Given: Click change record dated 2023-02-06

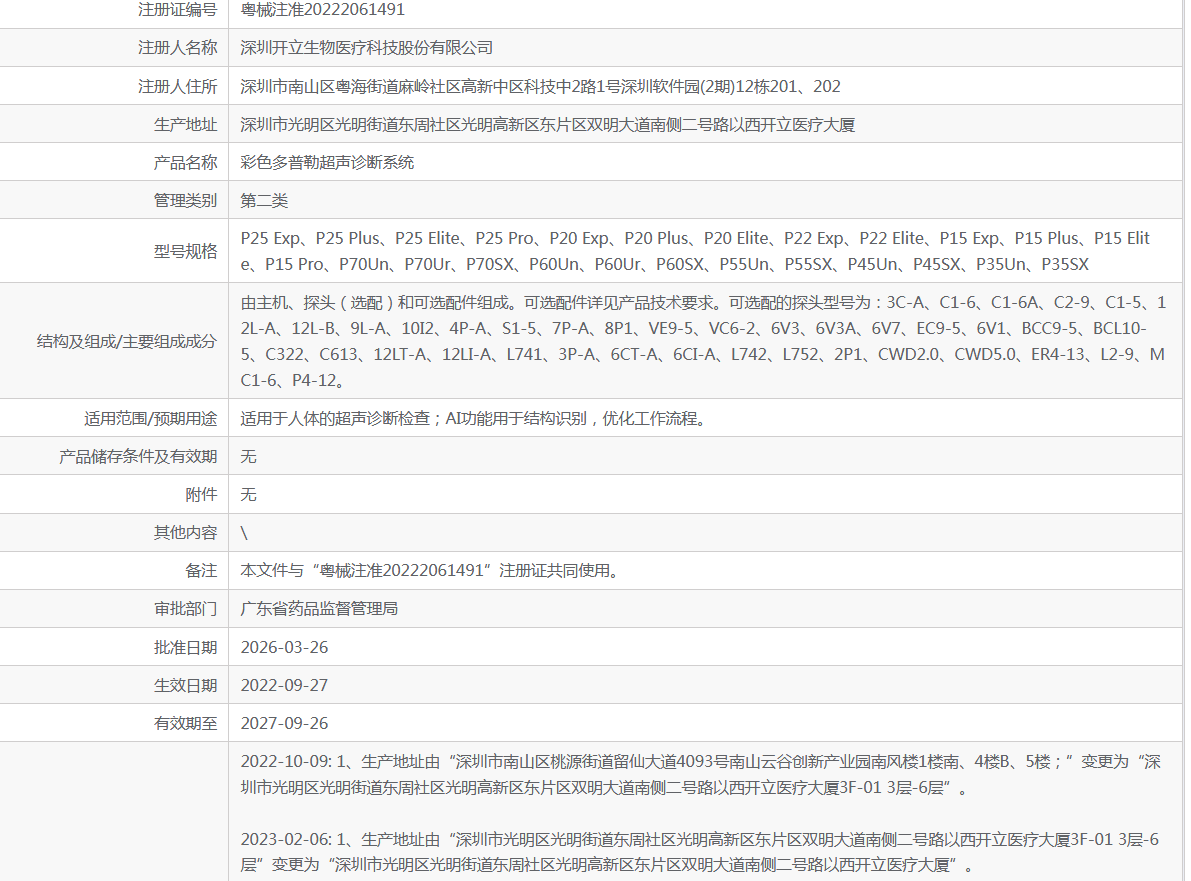Looking at the screenshot, I should coord(700,851).
